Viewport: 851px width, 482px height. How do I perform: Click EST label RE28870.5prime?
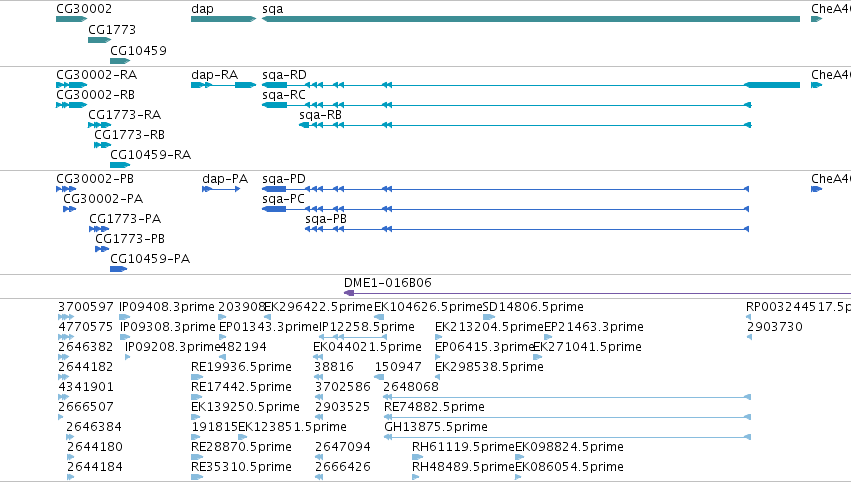[242, 447]
